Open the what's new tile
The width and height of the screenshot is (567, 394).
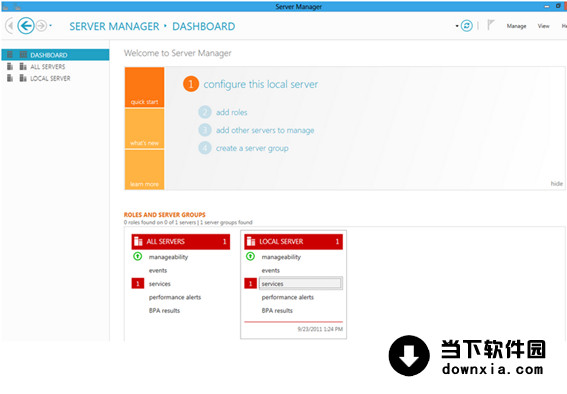[145, 129]
